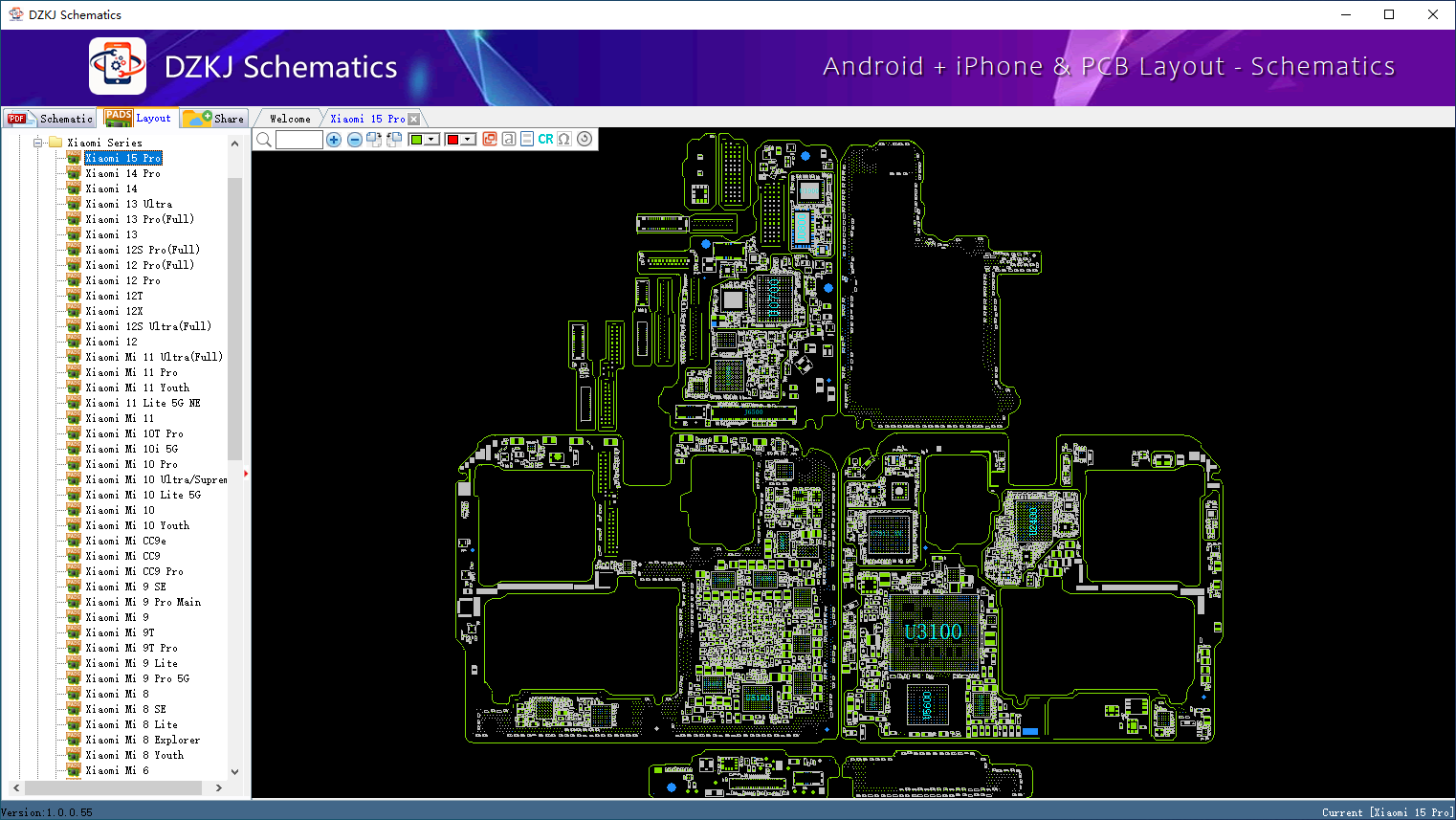Click the circular refresh arrow icon

(x=585, y=139)
